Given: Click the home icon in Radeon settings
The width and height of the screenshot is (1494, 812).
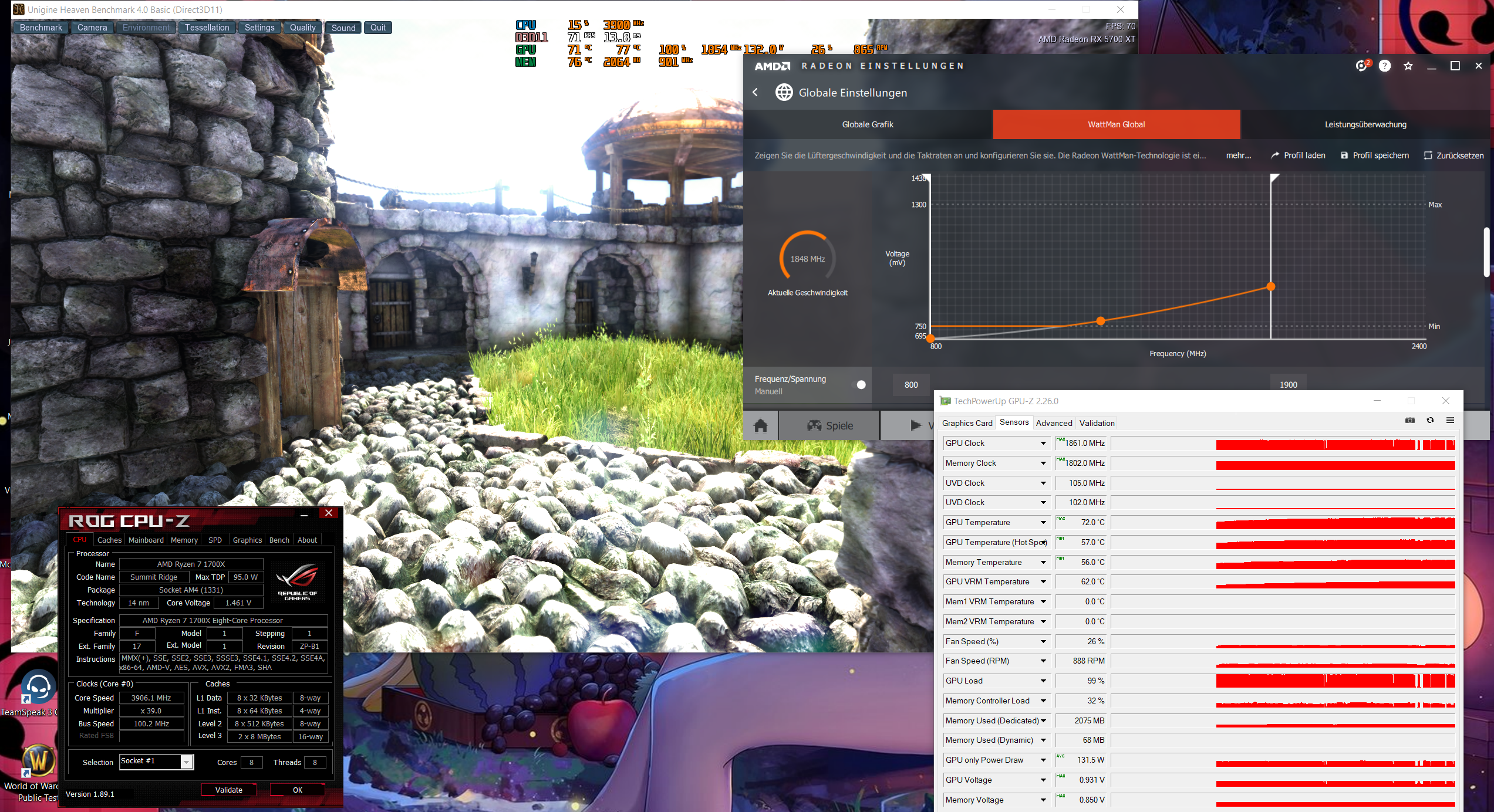Looking at the screenshot, I should pos(761,425).
